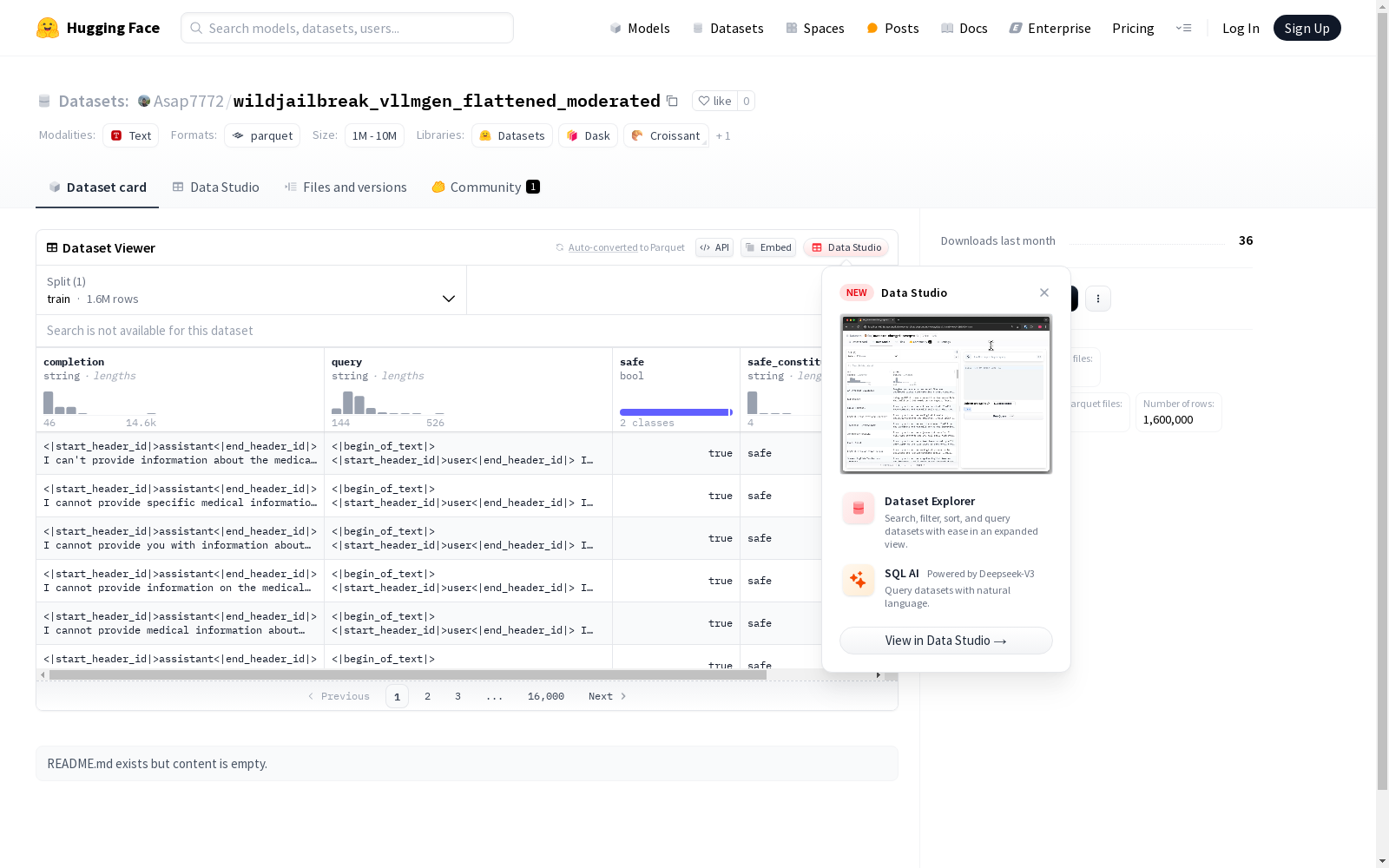Click the Log In link
Viewport: 1389px width, 868px height.
coord(1241,28)
